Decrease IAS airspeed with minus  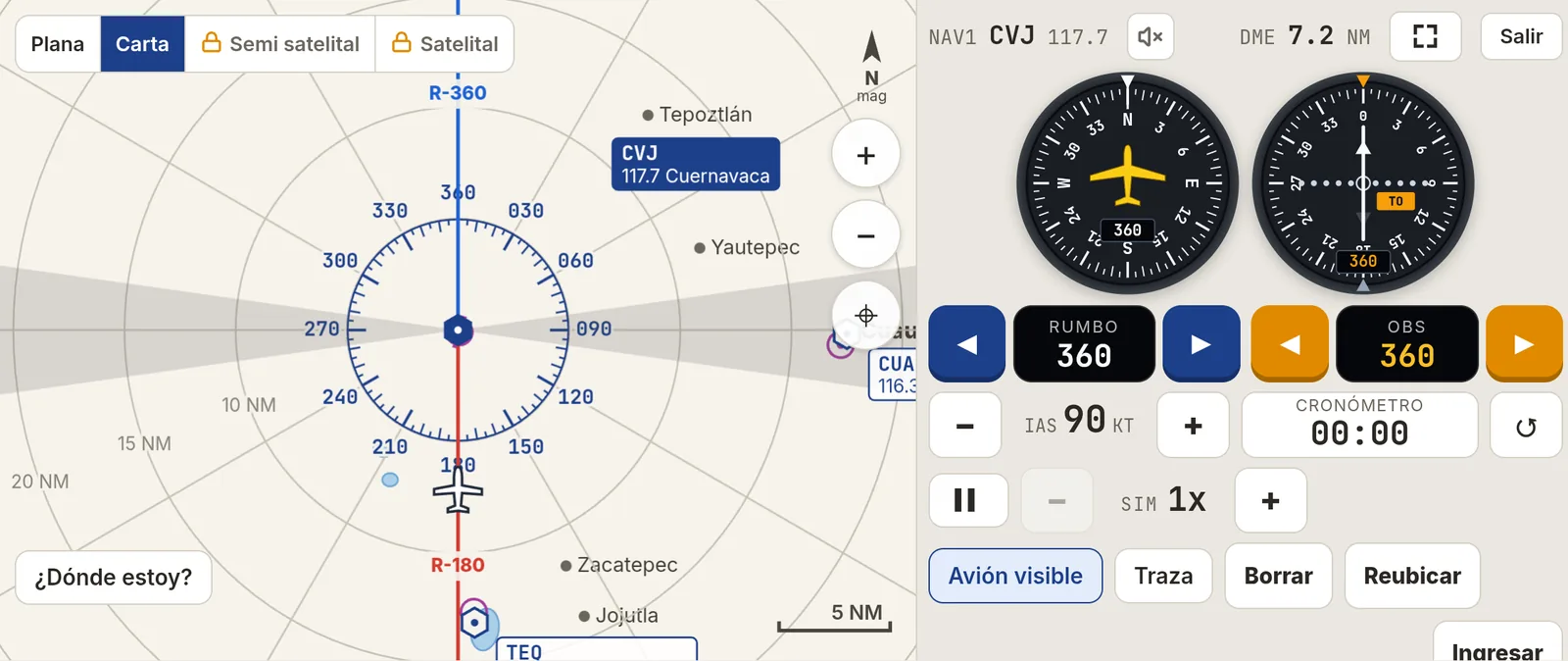click(x=965, y=426)
